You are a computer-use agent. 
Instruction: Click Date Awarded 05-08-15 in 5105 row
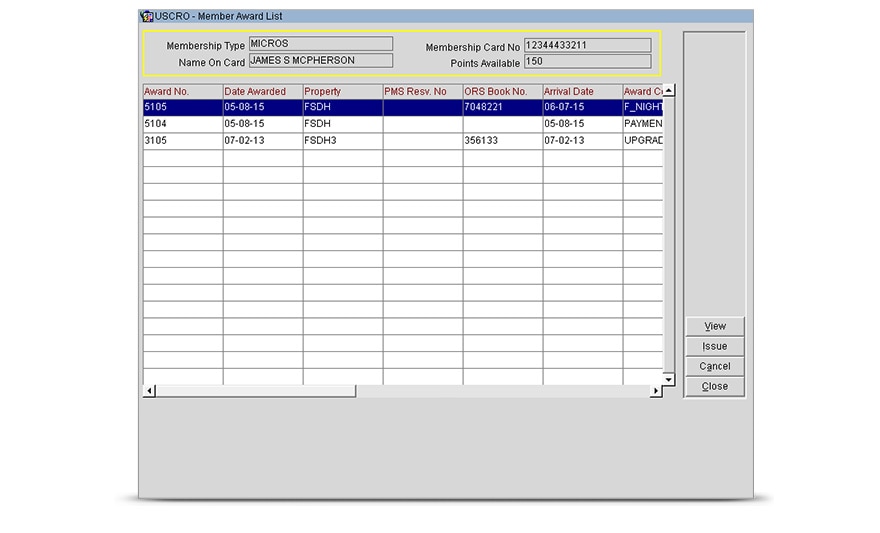263,108
